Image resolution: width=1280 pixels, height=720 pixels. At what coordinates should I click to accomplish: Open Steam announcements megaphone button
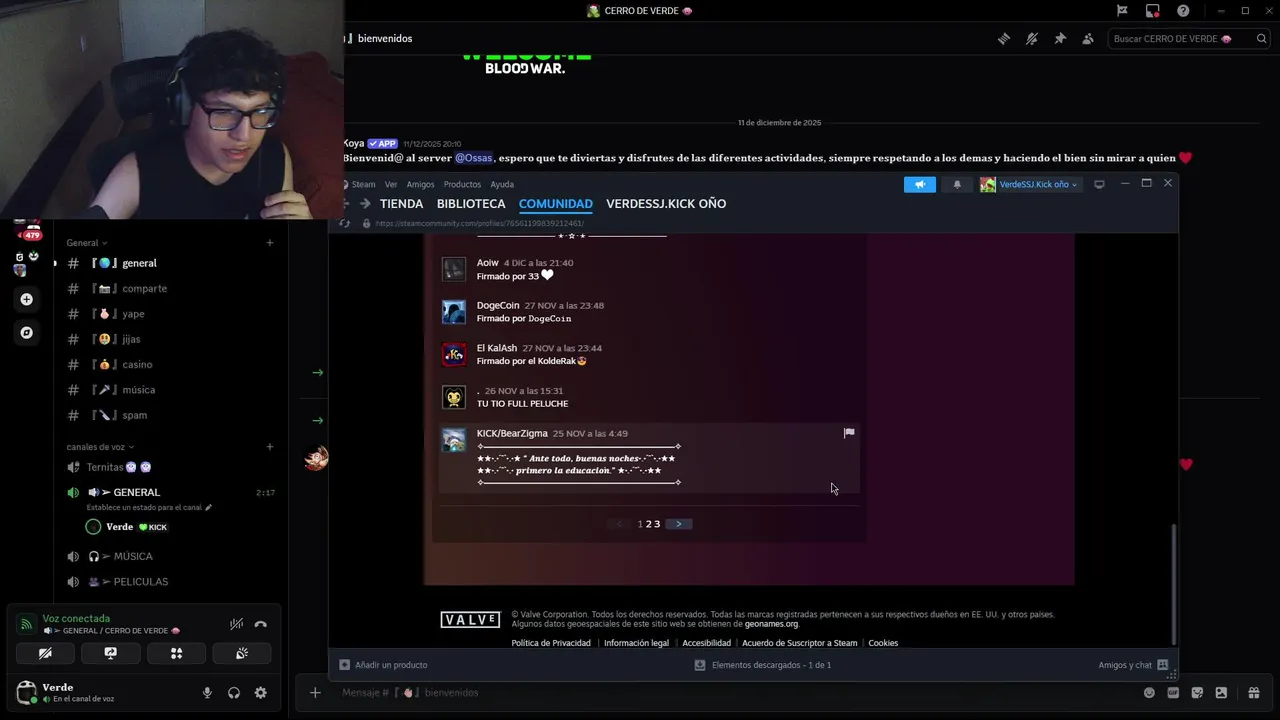[920, 184]
